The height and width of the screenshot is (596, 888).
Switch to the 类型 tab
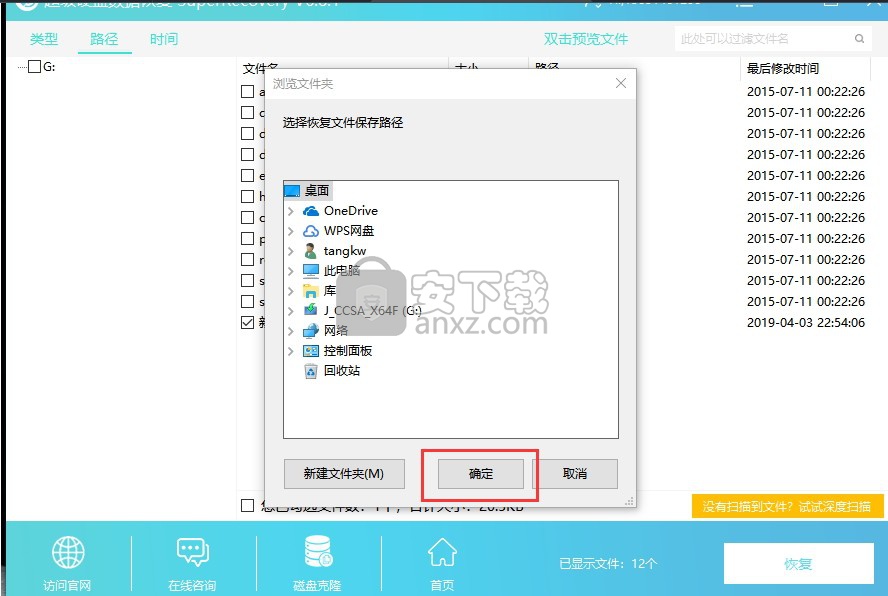point(44,39)
